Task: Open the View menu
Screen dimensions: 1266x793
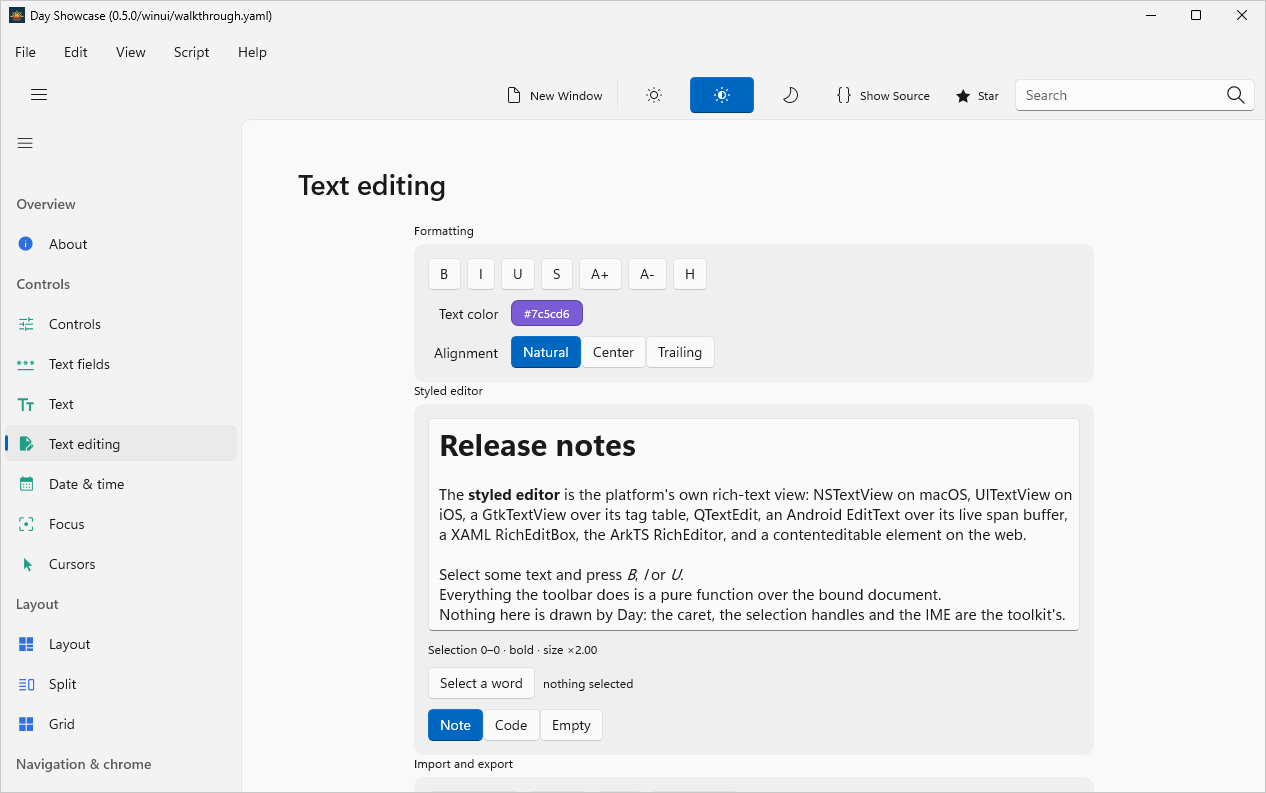Action: (x=131, y=52)
